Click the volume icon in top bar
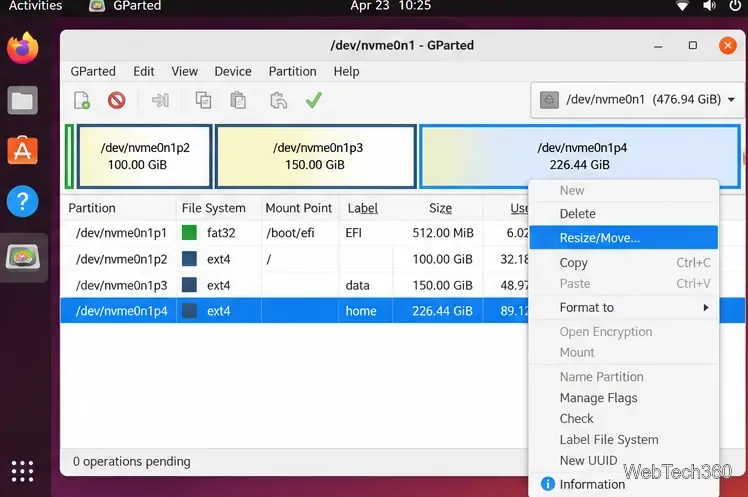The image size is (748, 497). click(709, 6)
